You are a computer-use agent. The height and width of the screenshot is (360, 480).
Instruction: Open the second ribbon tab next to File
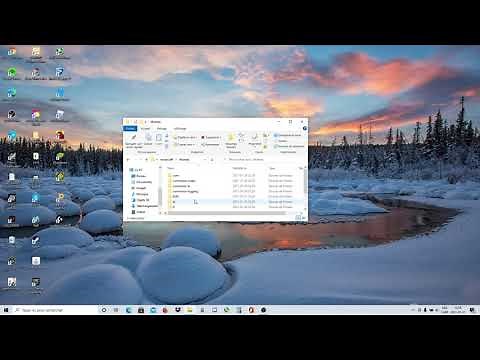pos(145,128)
